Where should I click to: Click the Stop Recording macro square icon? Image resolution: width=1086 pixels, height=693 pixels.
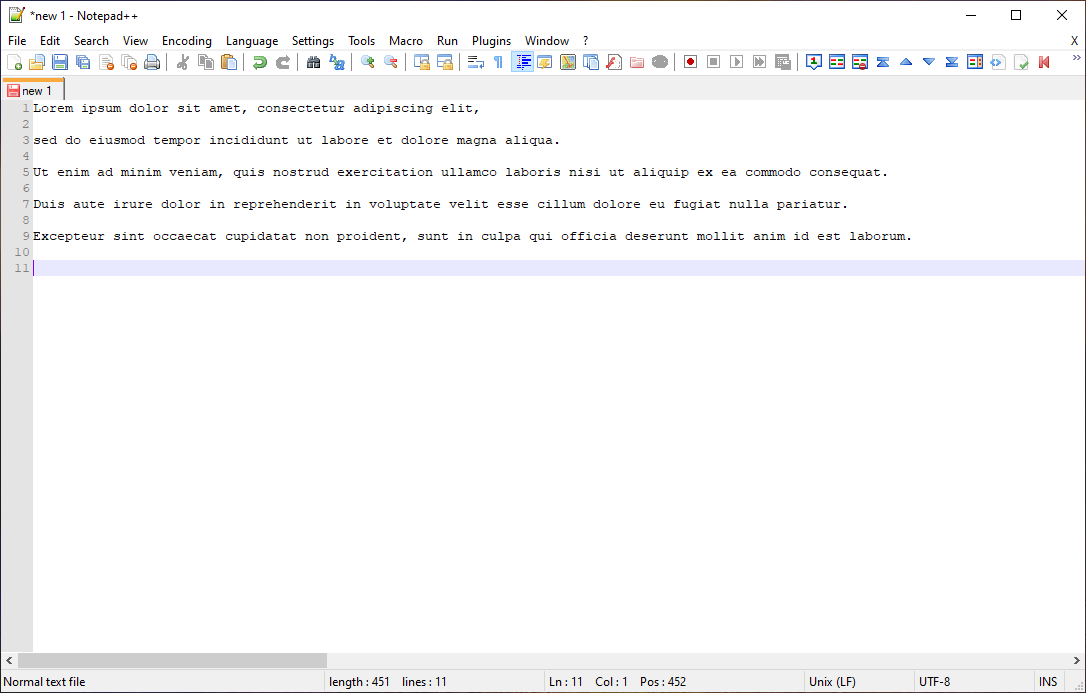tap(713, 62)
